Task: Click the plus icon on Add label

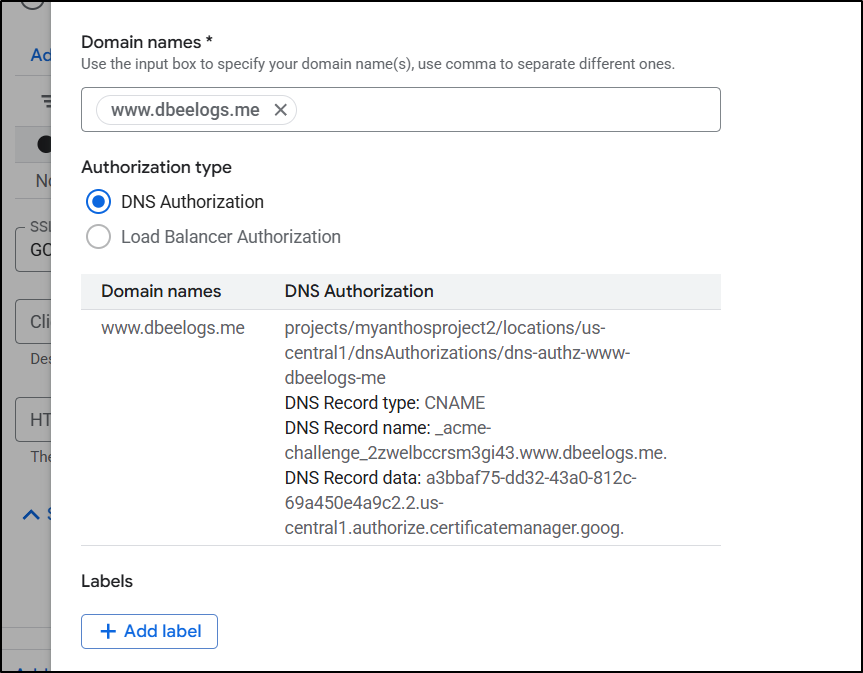Action: coord(108,631)
